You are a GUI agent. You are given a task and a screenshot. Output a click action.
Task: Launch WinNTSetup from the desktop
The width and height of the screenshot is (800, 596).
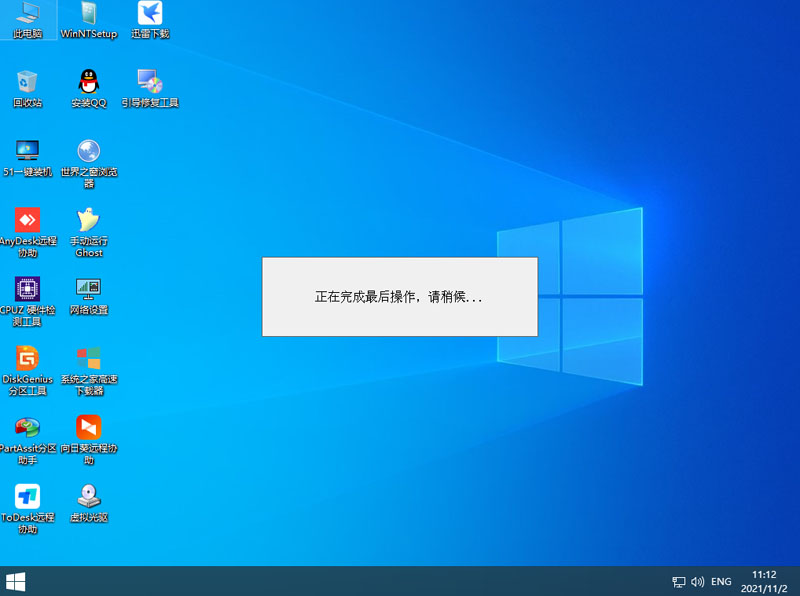(89, 14)
